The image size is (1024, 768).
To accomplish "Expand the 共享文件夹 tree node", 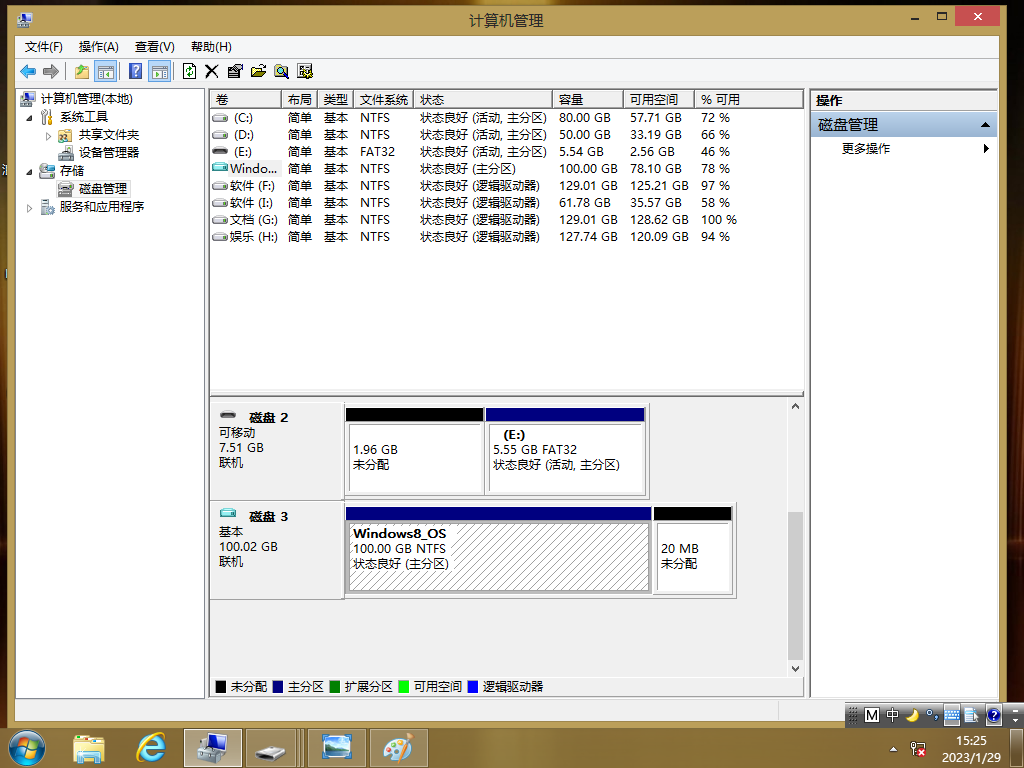I will [48, 136].
